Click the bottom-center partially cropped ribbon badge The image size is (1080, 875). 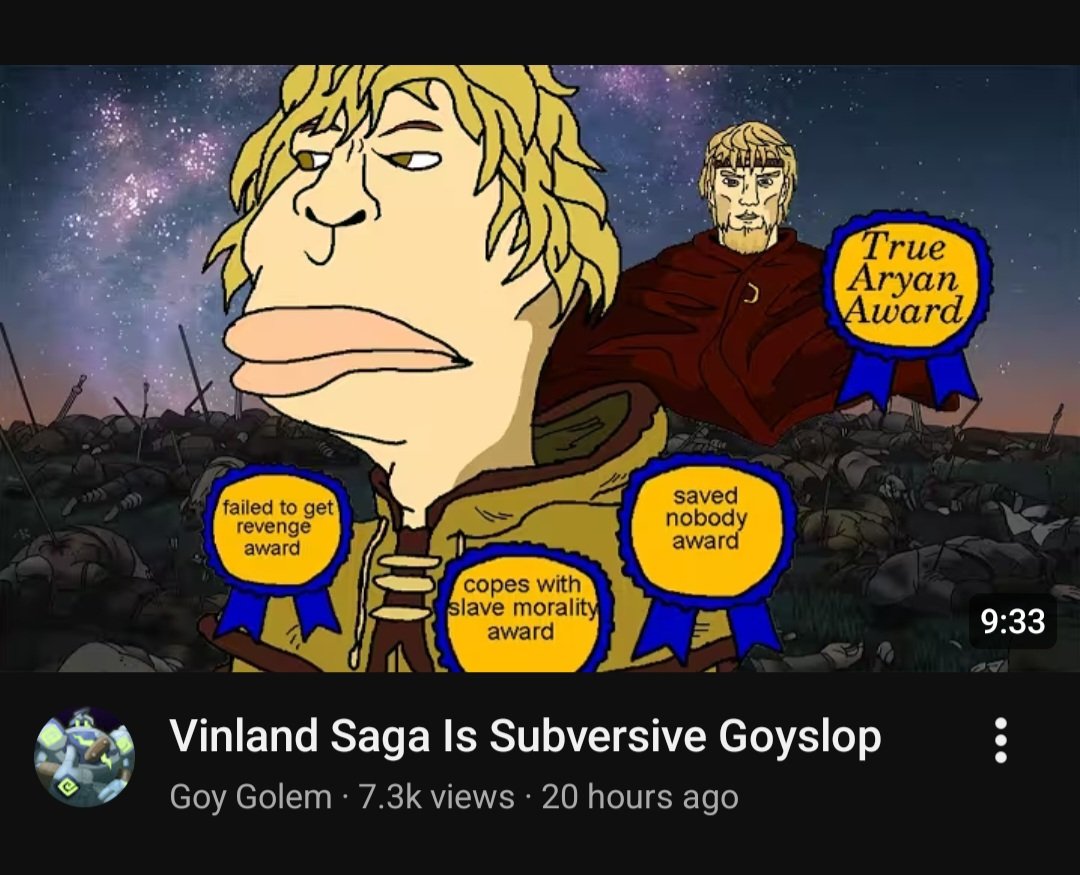pos(523,608)
